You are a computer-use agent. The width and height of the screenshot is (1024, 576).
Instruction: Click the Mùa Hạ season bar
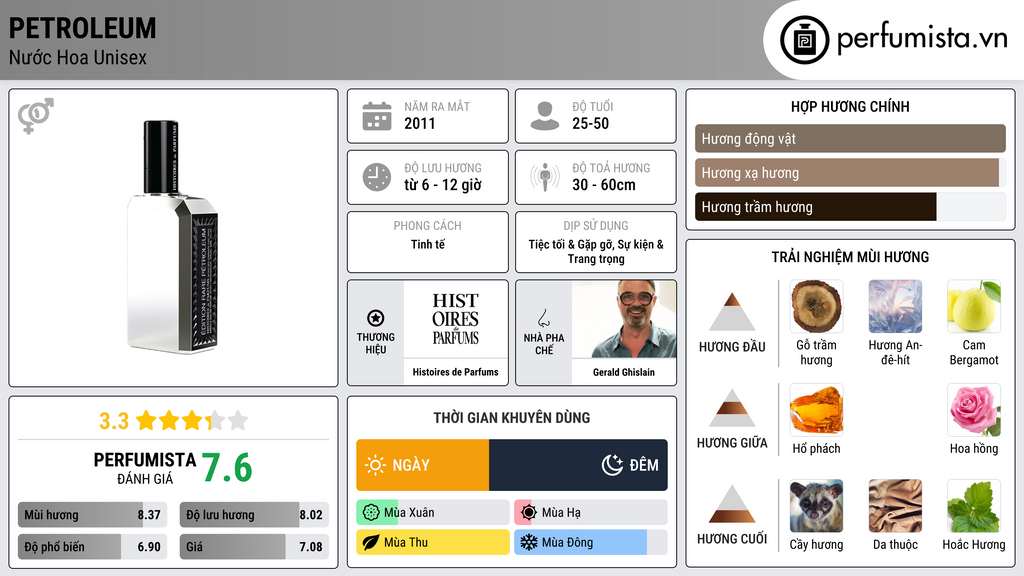click(591, 513)
